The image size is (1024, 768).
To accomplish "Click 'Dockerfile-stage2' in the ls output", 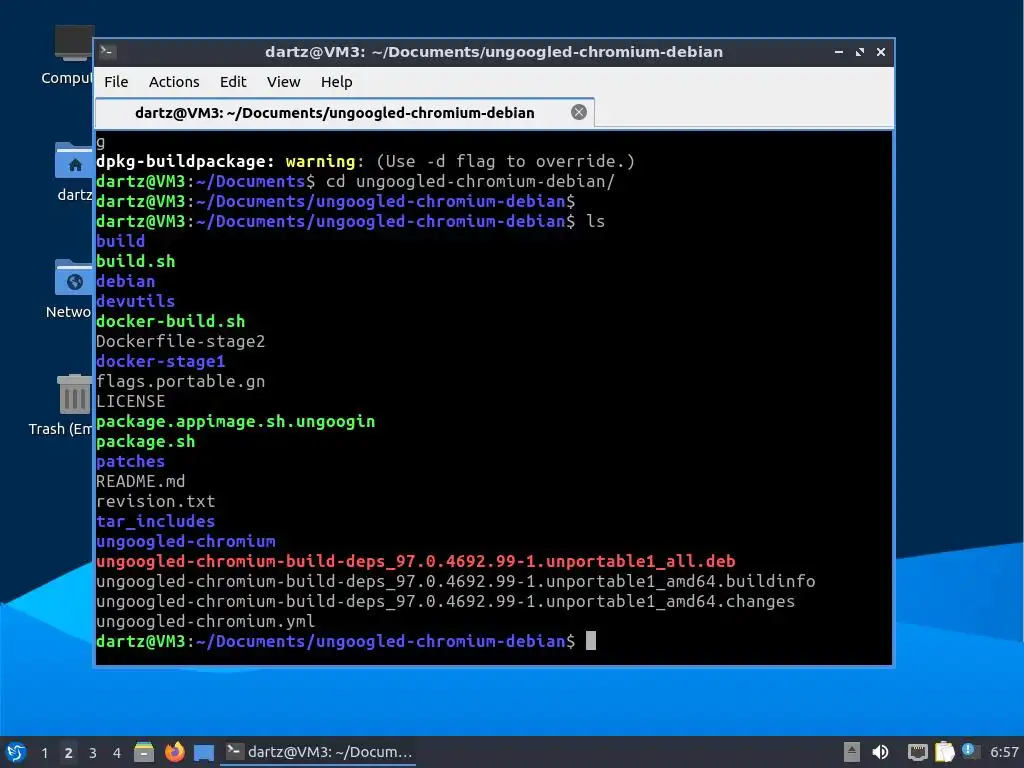I will (x=180, y=342).
